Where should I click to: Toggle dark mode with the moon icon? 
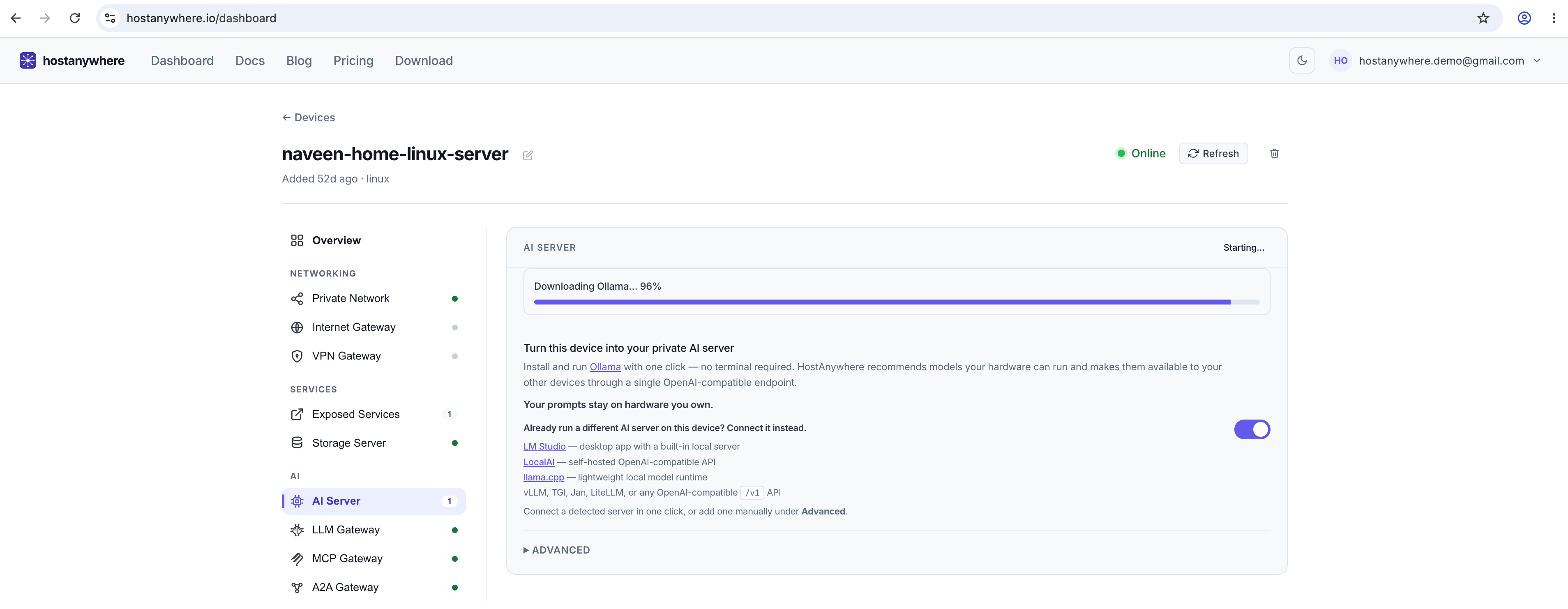(x=1302, y=60)
